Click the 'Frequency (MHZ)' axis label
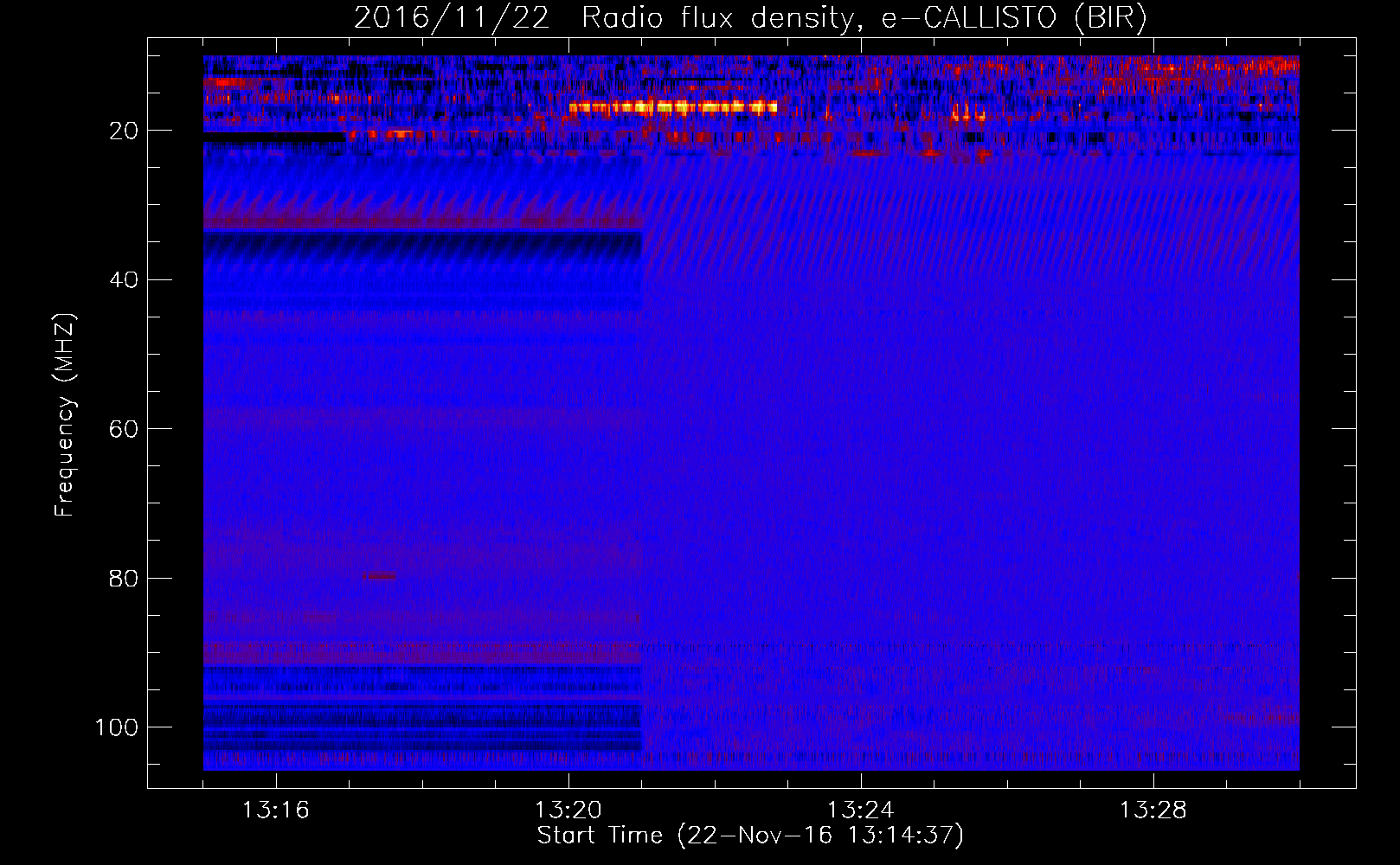The image size is (1400, 865). coord(65,414)
